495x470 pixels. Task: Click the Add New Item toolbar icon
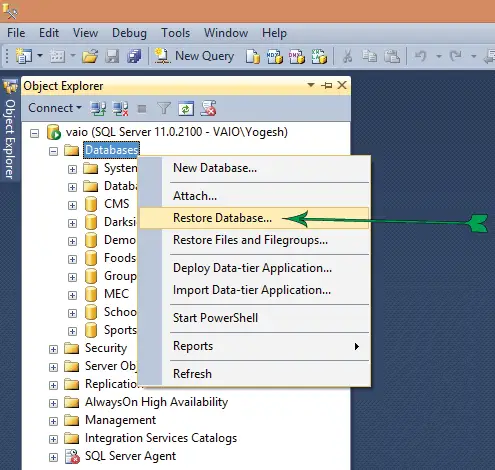[x=57, y=56]
